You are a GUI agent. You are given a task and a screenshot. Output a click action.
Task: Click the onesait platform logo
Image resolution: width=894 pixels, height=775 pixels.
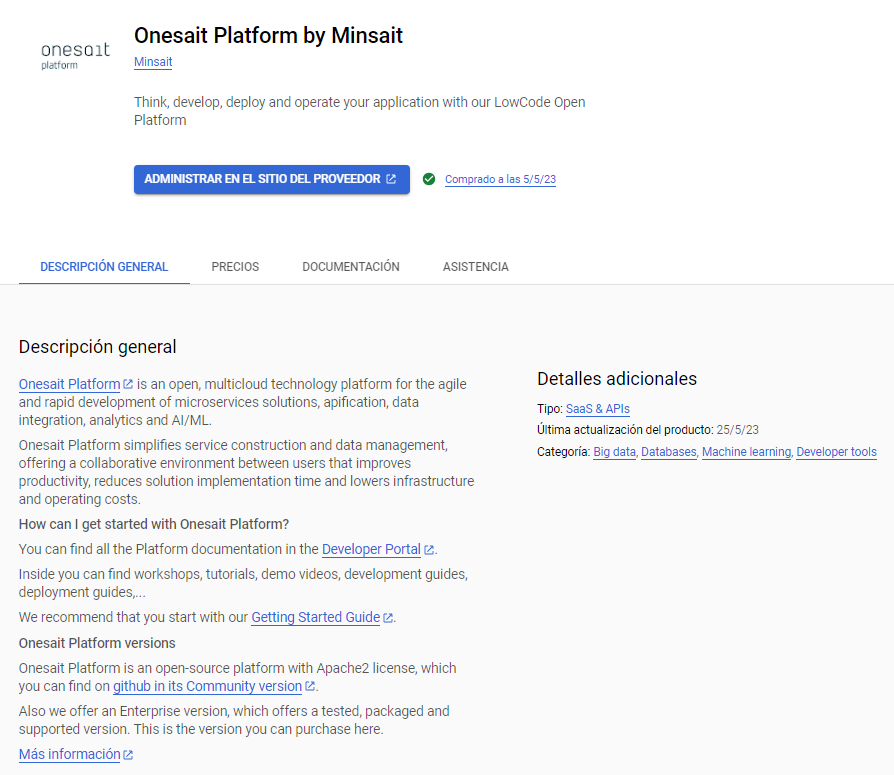75,56
